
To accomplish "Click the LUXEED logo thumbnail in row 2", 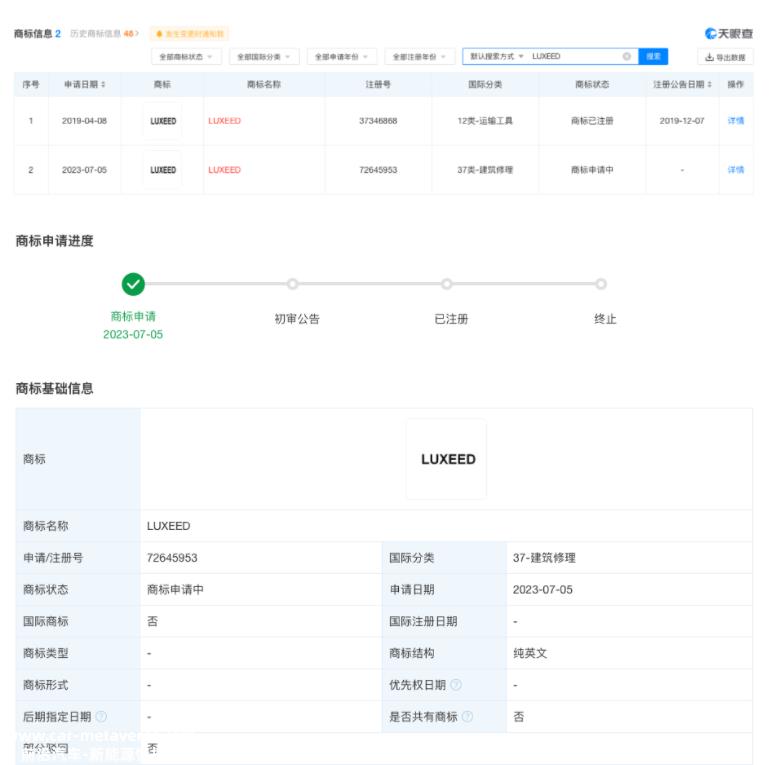I will [x=163, y=170].
